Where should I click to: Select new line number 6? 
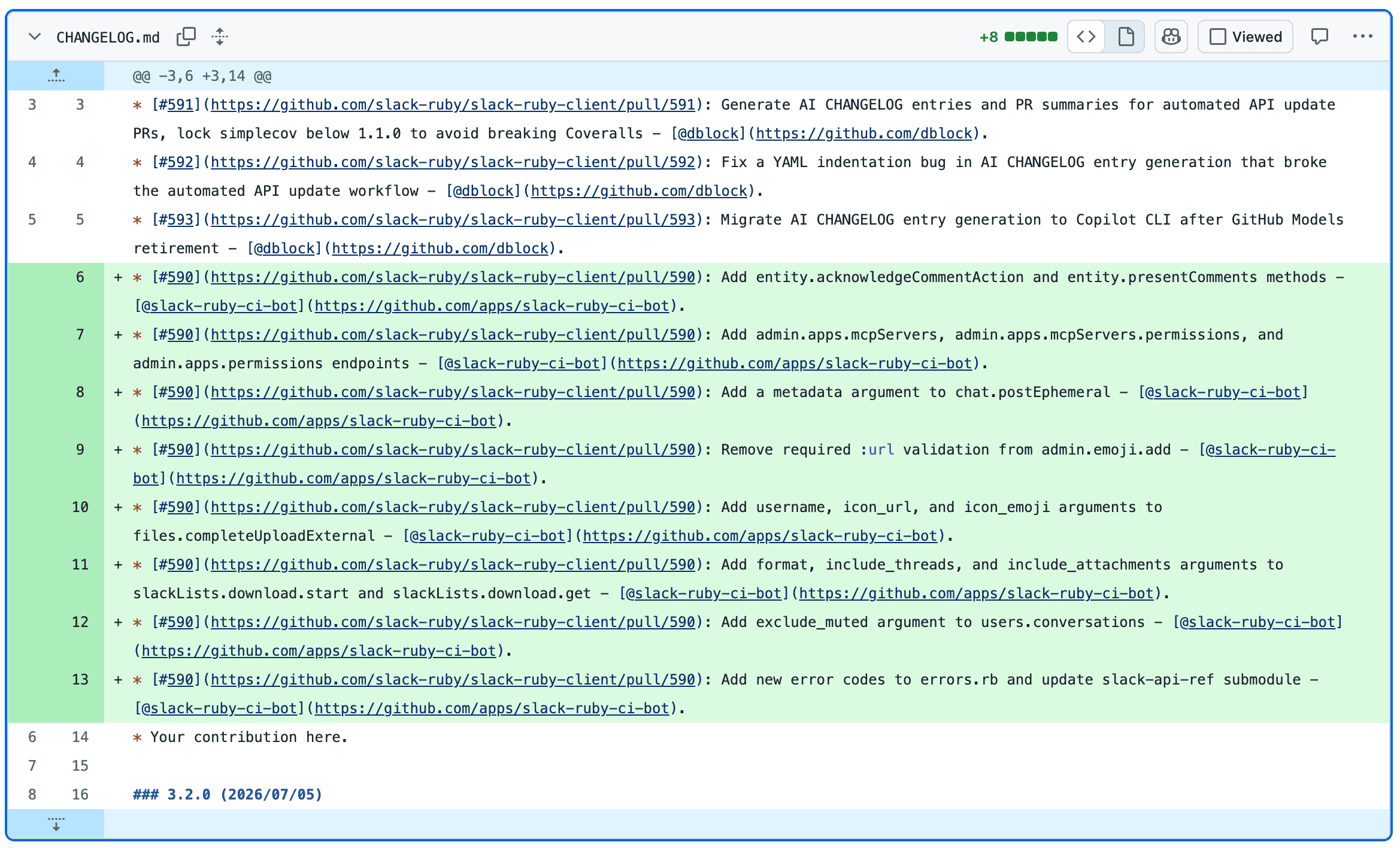pyautogui.click(x=80, y=277)
